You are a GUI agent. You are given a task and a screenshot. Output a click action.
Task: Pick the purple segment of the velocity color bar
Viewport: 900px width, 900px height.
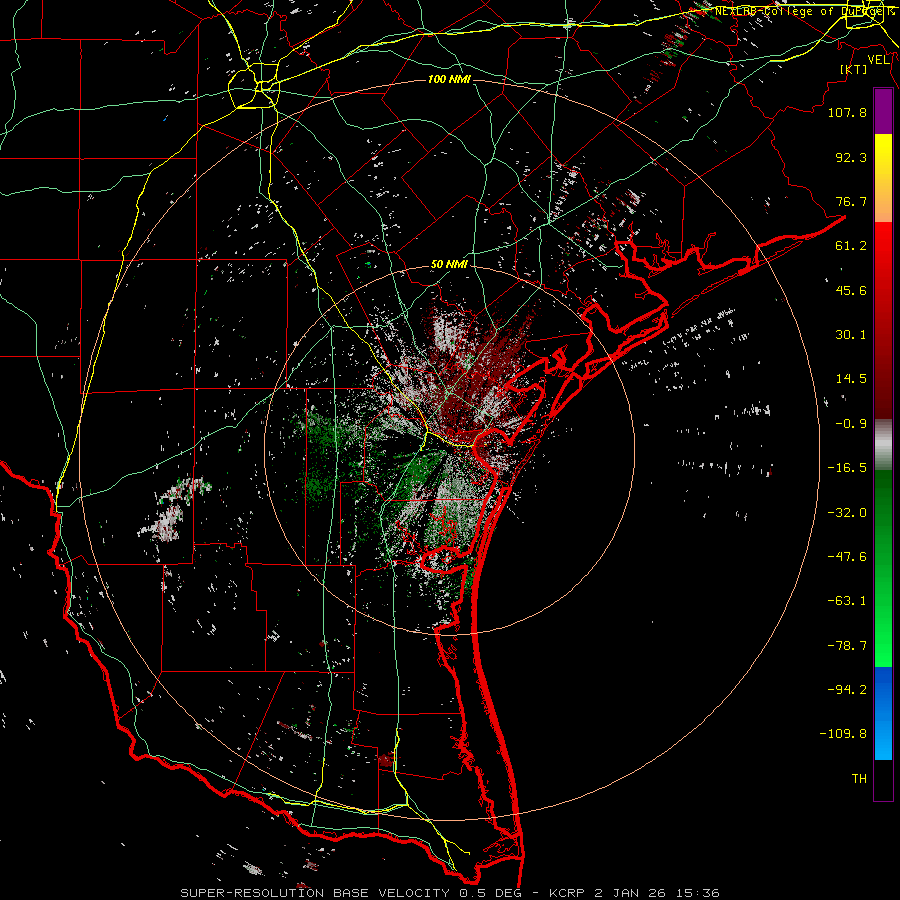(883, 111)
